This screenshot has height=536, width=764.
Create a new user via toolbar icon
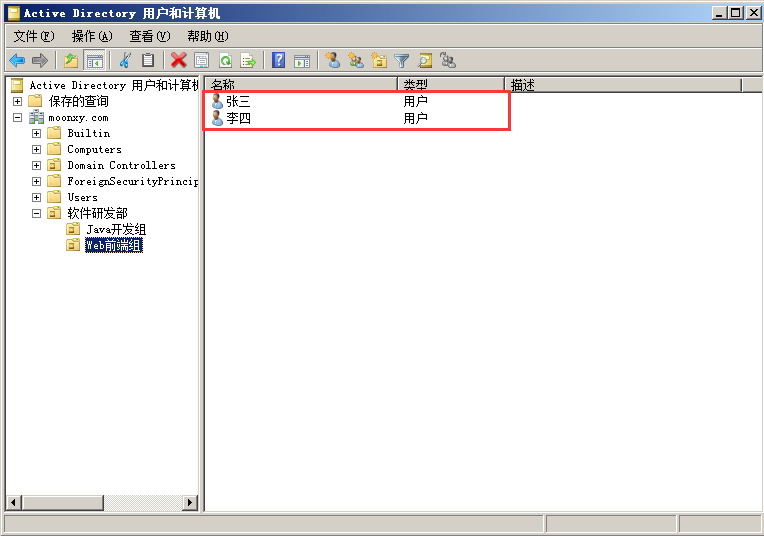click(333, 61)
